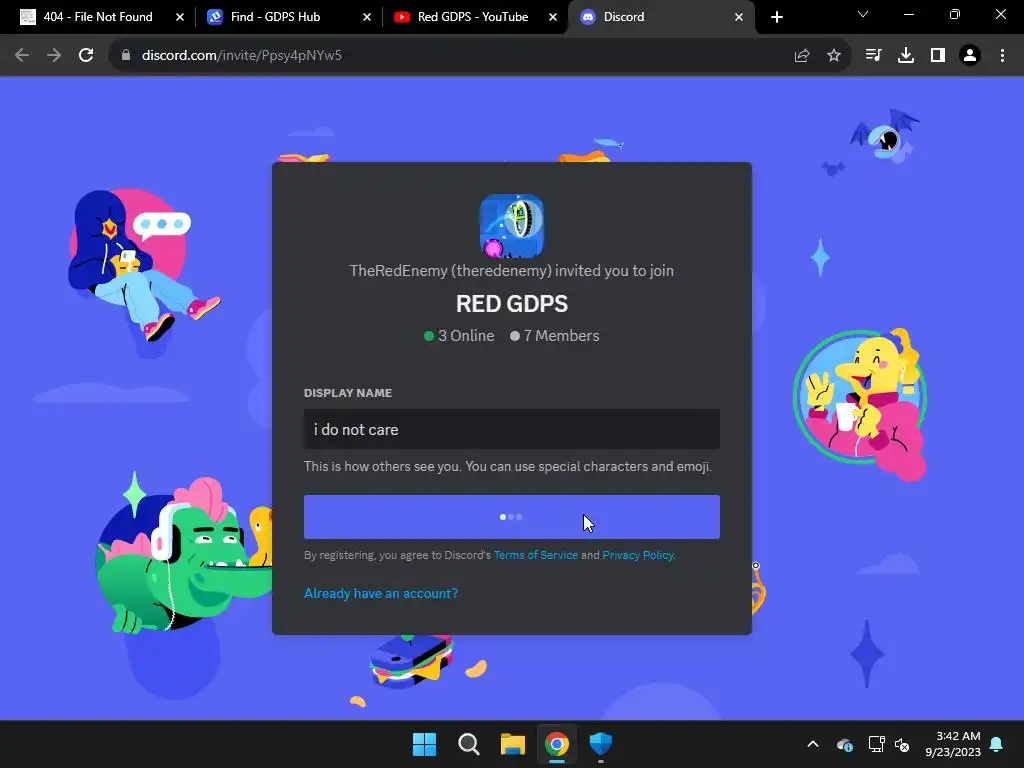Open the media control icon

coord(873,55)
